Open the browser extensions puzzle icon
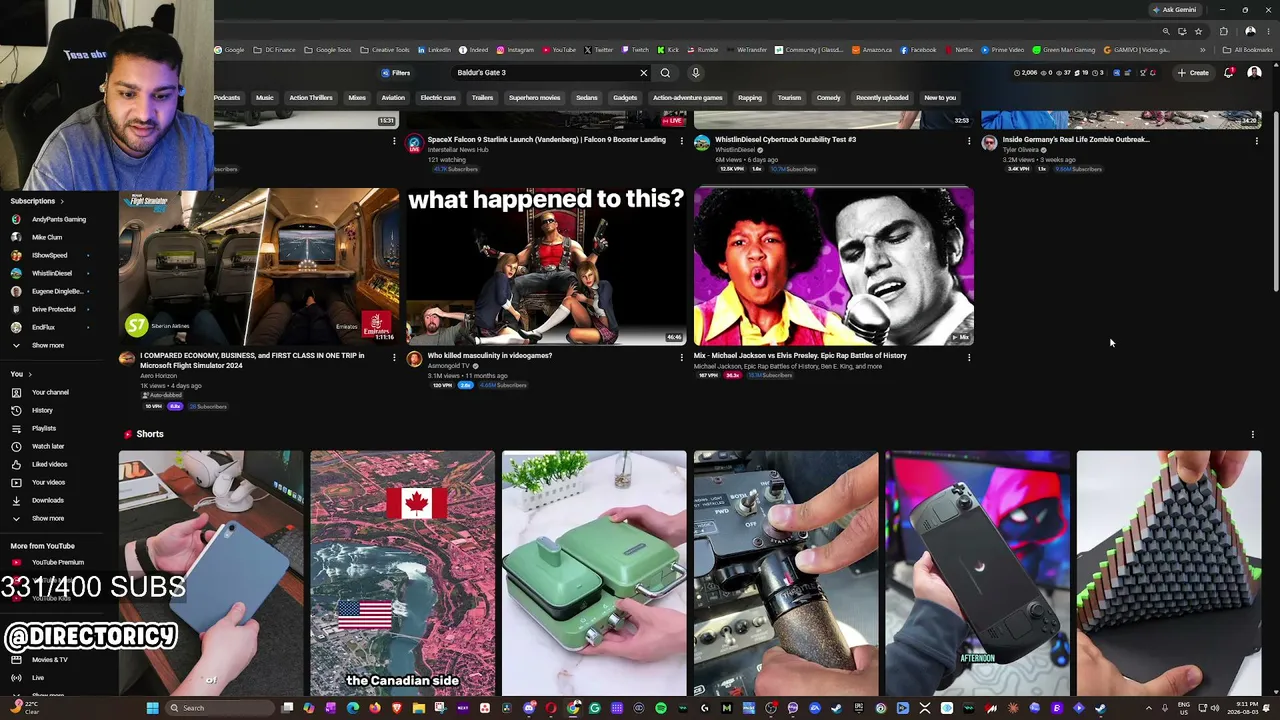The width and height of the screenshot is (1280, 720). click(1224, 31)
